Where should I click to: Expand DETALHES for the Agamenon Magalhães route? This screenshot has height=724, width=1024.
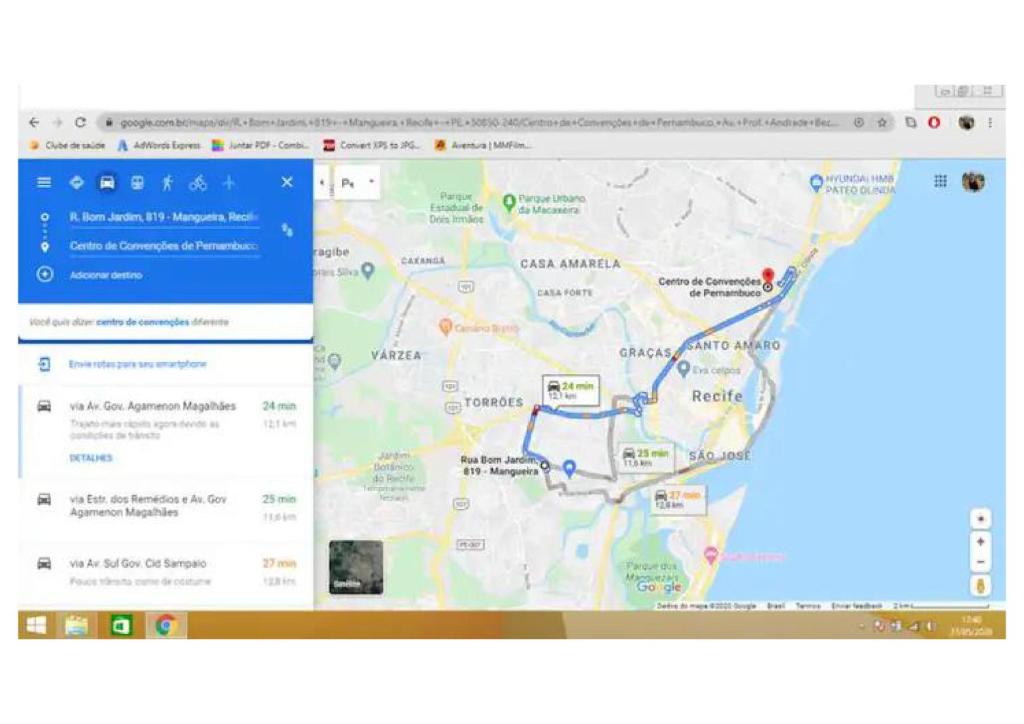91,458
